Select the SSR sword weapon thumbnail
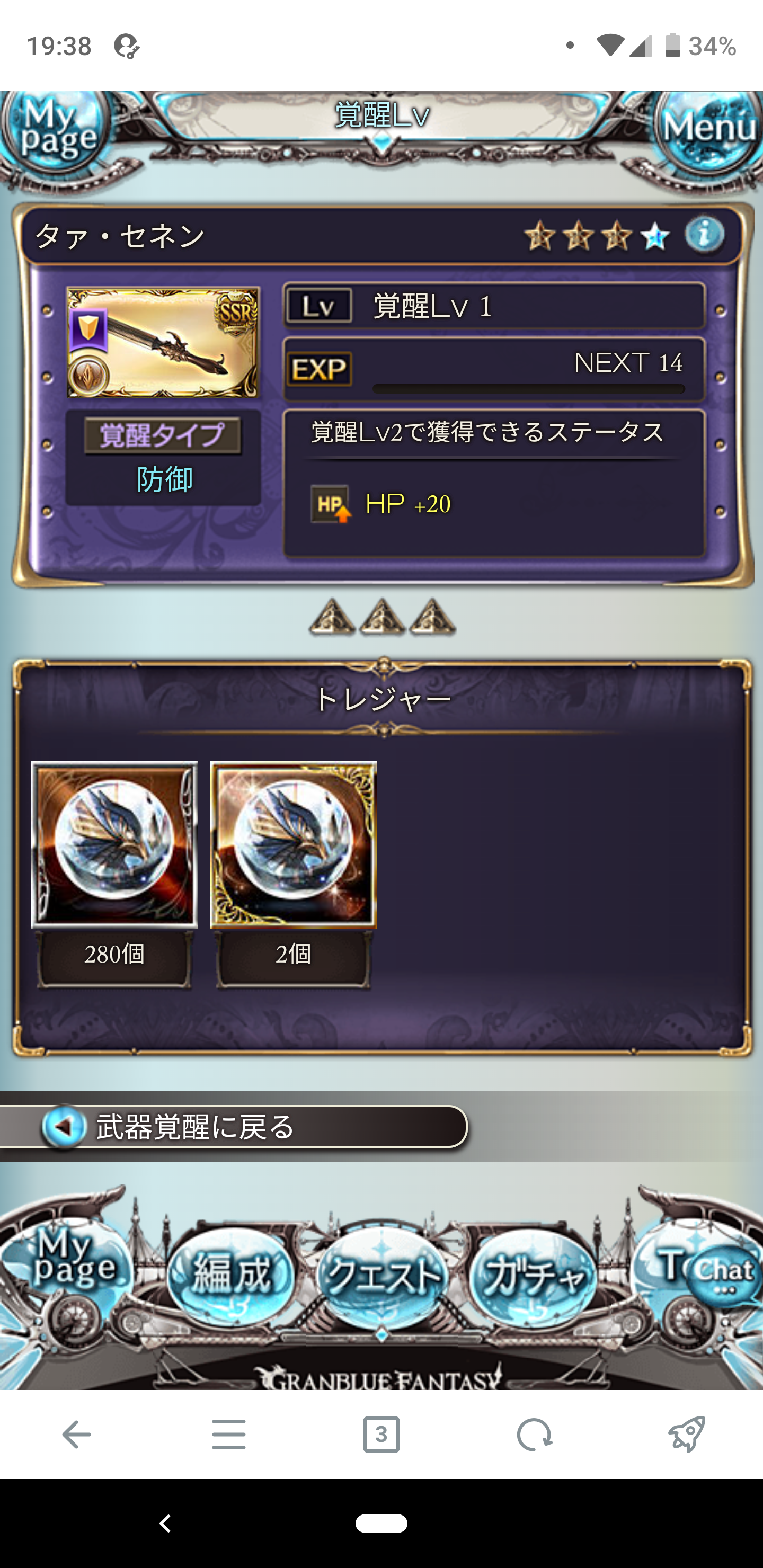This screenshot has width=763, height=1568. coord(163,343)
